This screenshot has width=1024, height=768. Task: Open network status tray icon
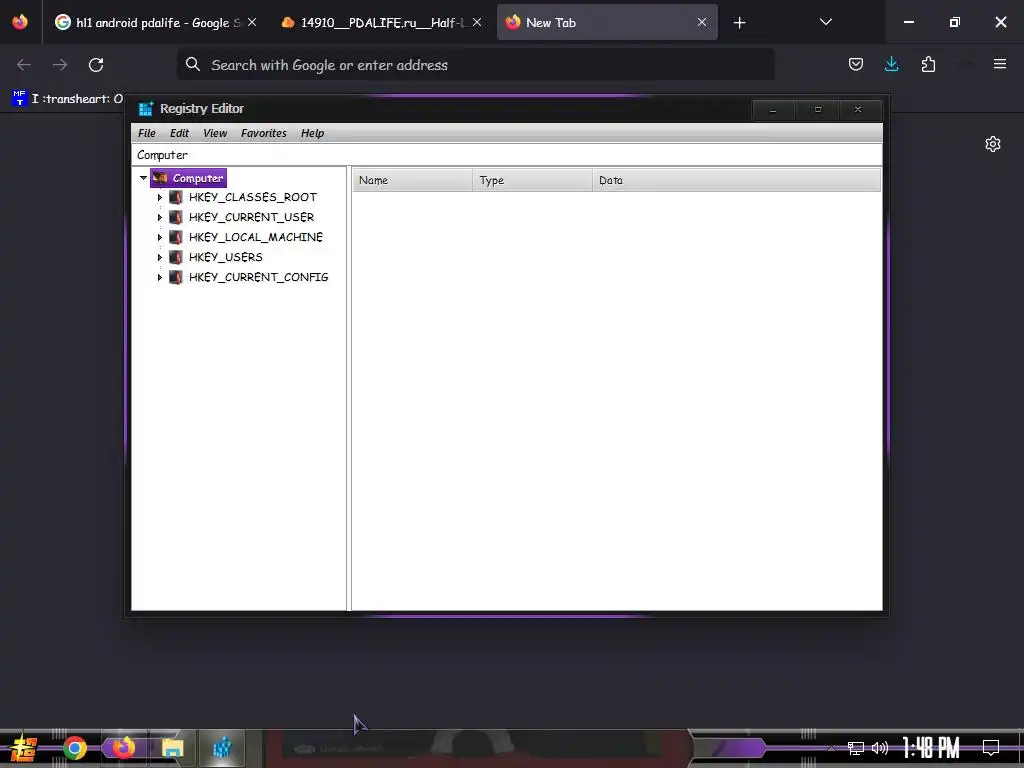[856, 748]
